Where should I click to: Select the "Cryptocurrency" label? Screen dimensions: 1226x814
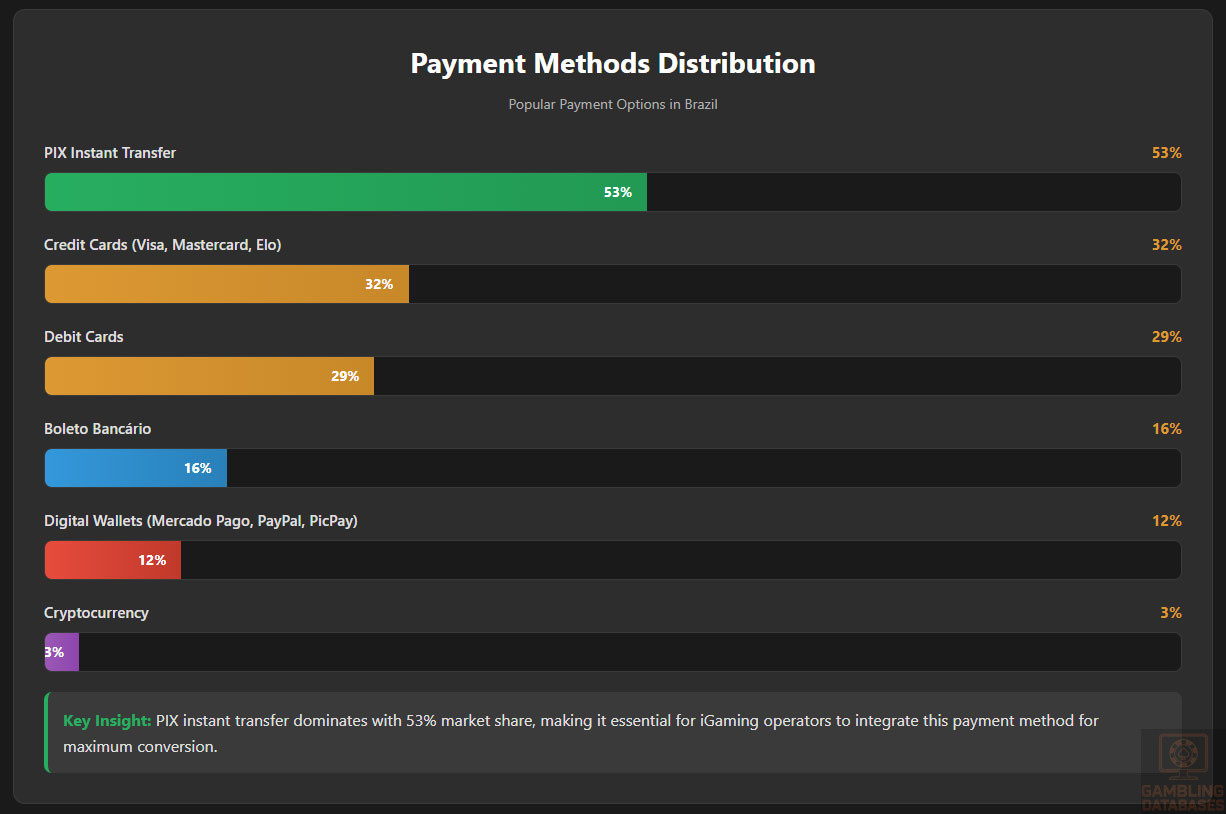(96, 613)
